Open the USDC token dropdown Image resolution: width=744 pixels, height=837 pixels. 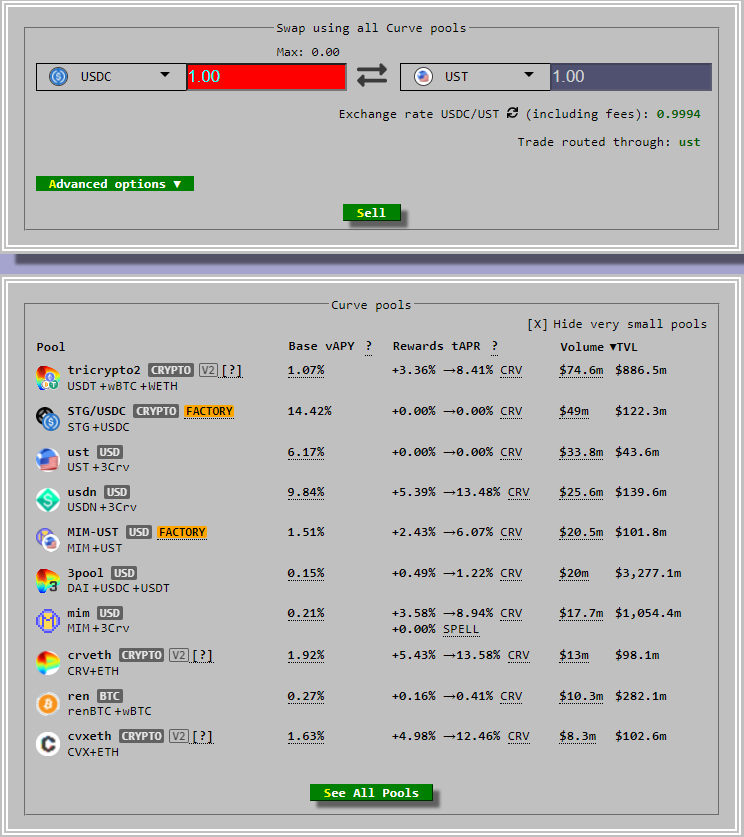point(111,77)
